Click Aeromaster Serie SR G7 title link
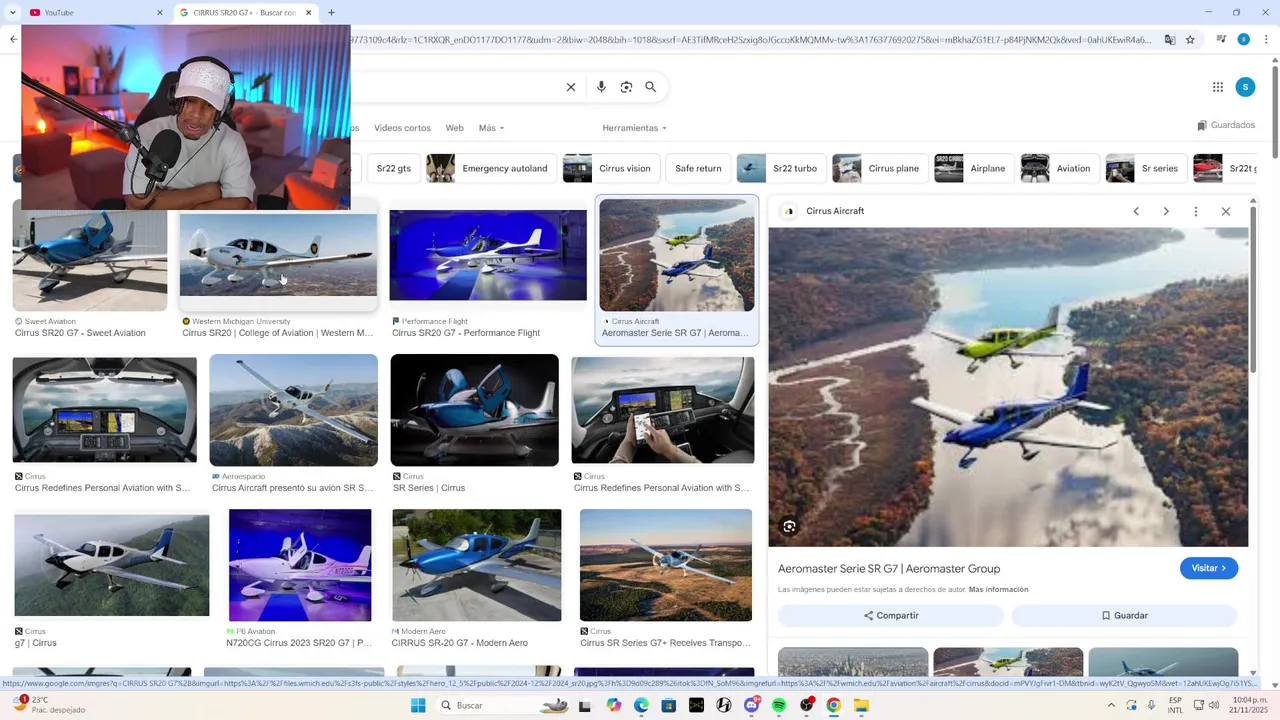Image resolution: width=1280 pixels, height=720 pixels. (889, 569)
